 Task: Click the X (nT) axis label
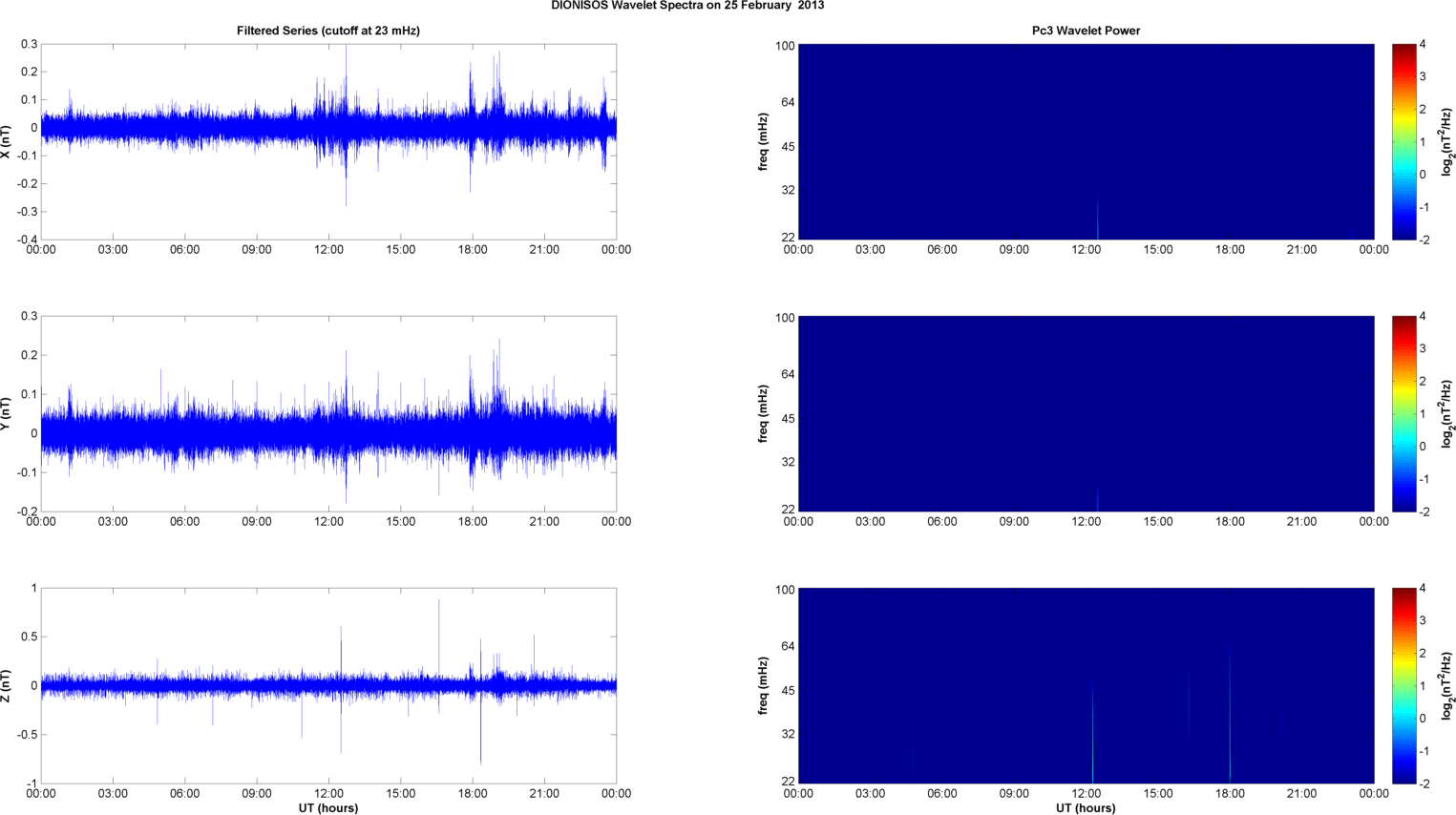click(x=7, y=141)
